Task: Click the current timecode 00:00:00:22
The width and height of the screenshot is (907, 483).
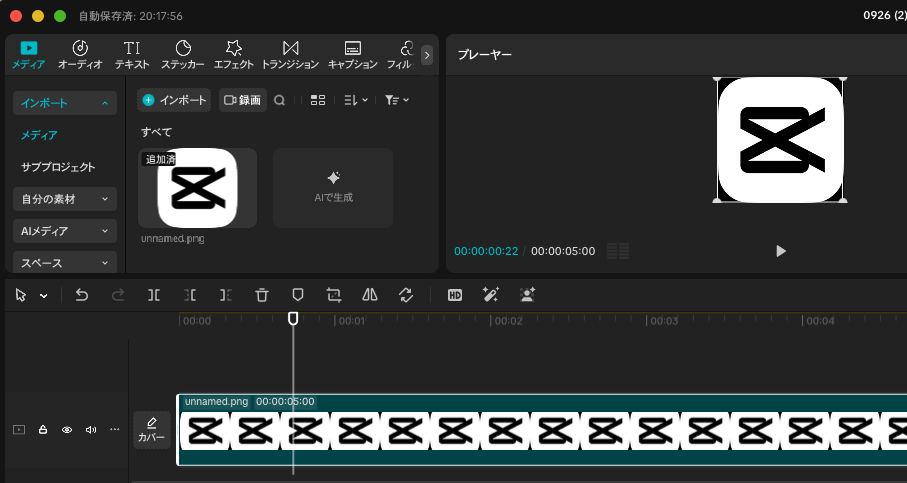Action: pos(486,251)
